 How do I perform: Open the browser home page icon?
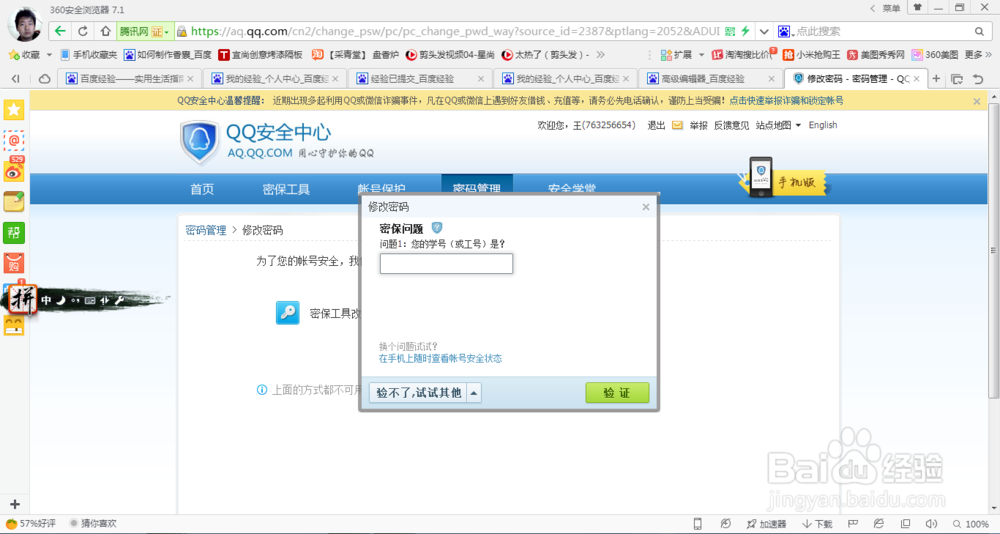(105, 31)
